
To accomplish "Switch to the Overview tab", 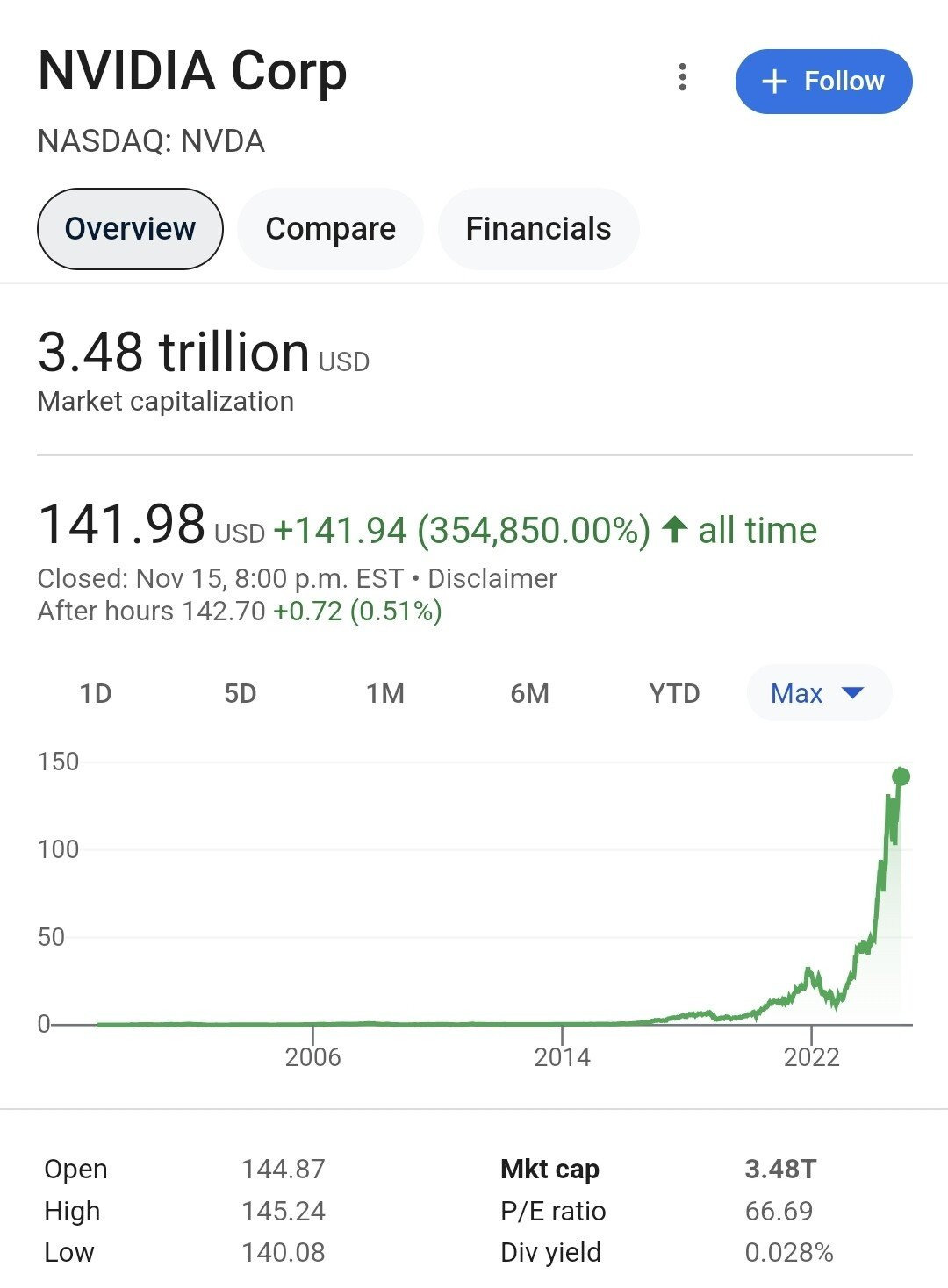I will (130, 229).
